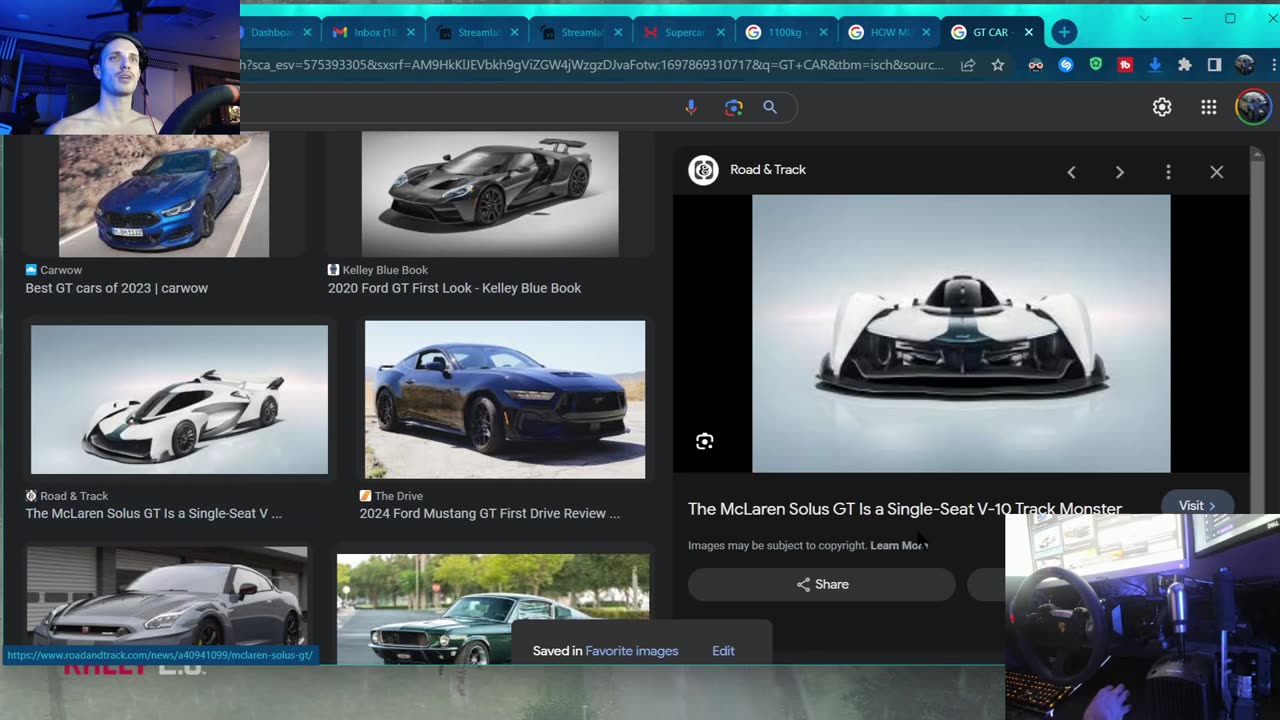Open 'The McLaren Solus GT Is a Single-Seat V ...' caption
The width and height of the screenshot is (1280, 720).
point(154,513)
